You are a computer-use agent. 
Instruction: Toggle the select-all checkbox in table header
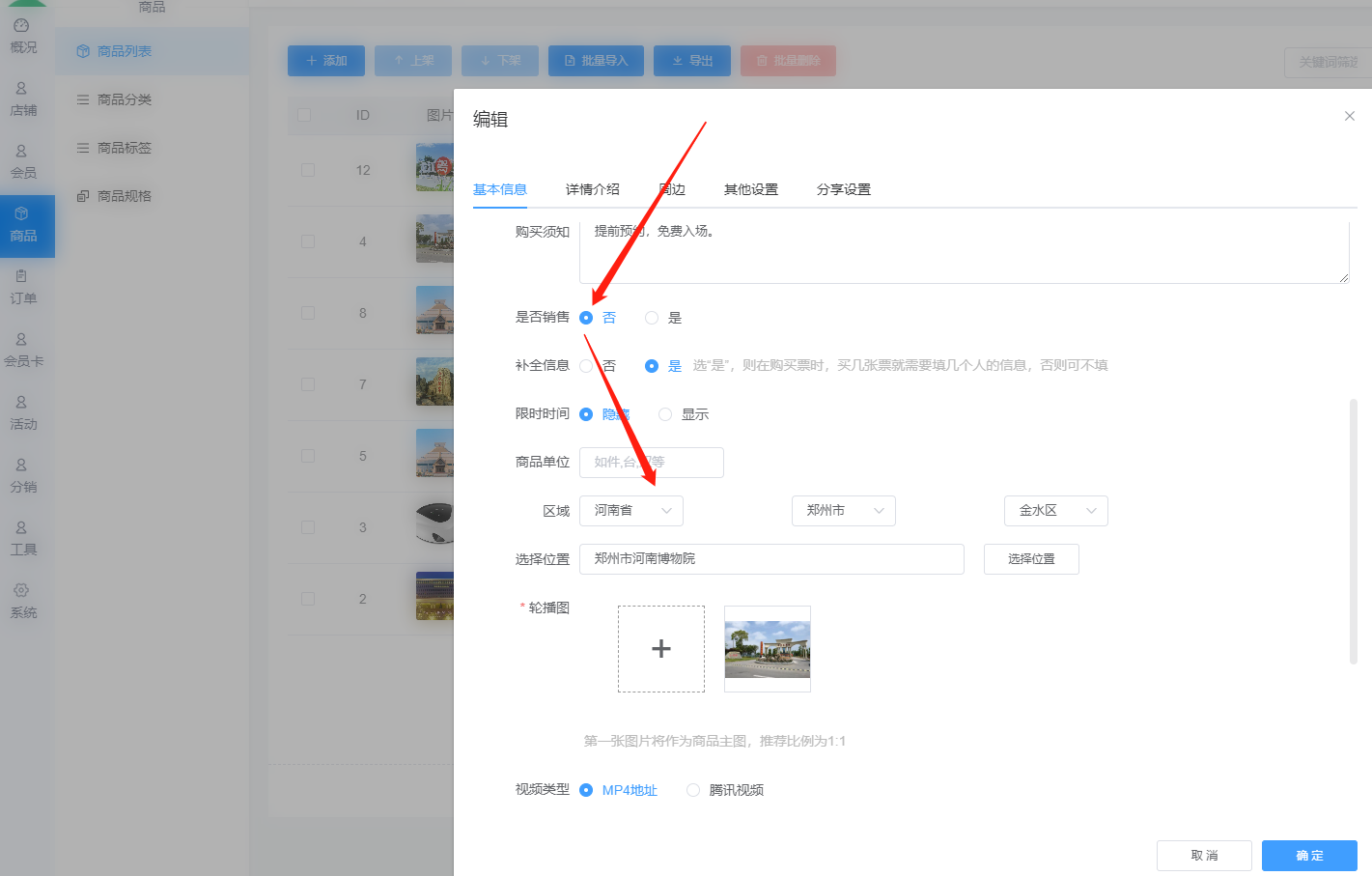[x=304, y=115]
